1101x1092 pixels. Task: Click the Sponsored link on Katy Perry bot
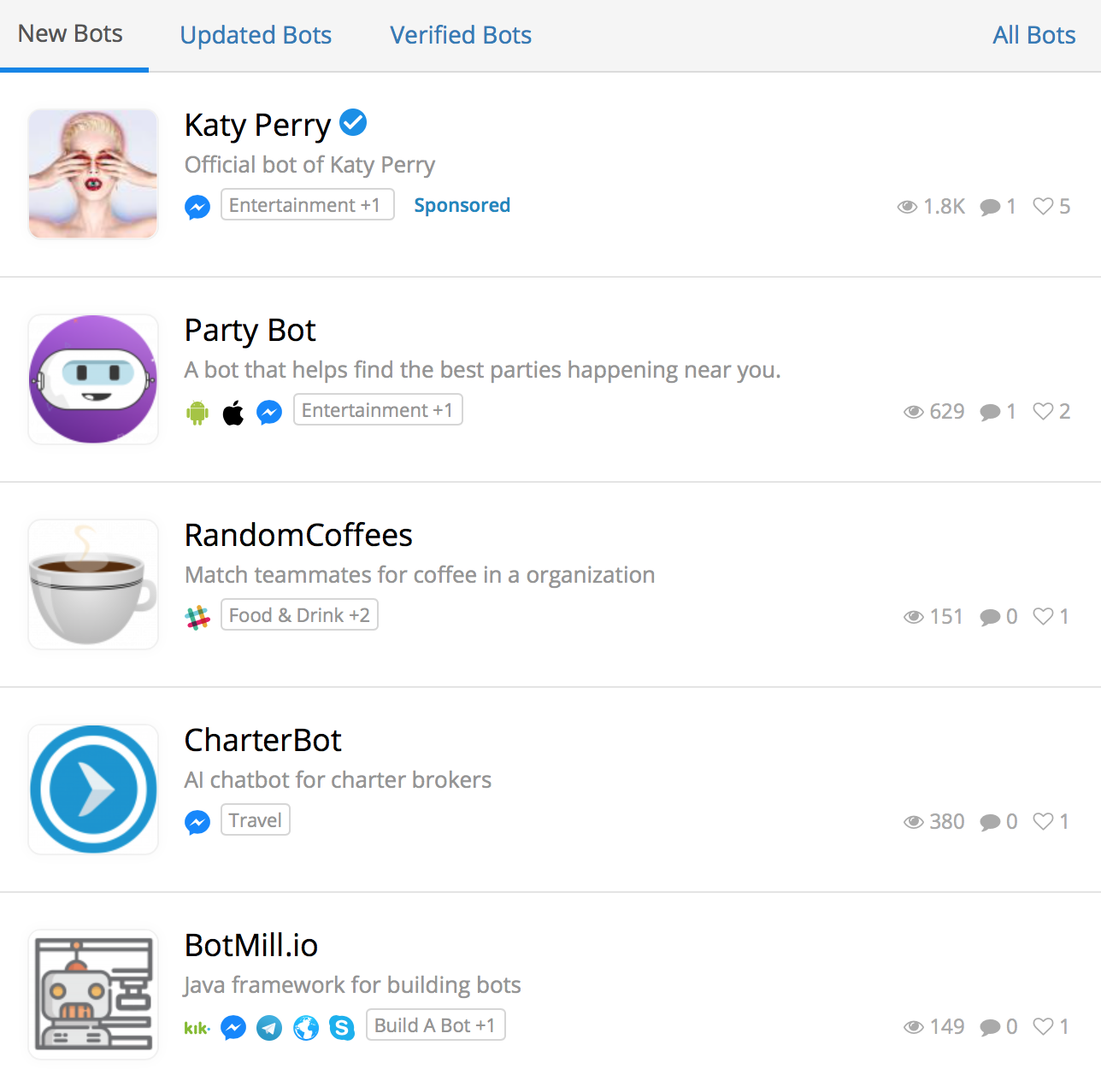pyautogui.click(x=462, y=205)
